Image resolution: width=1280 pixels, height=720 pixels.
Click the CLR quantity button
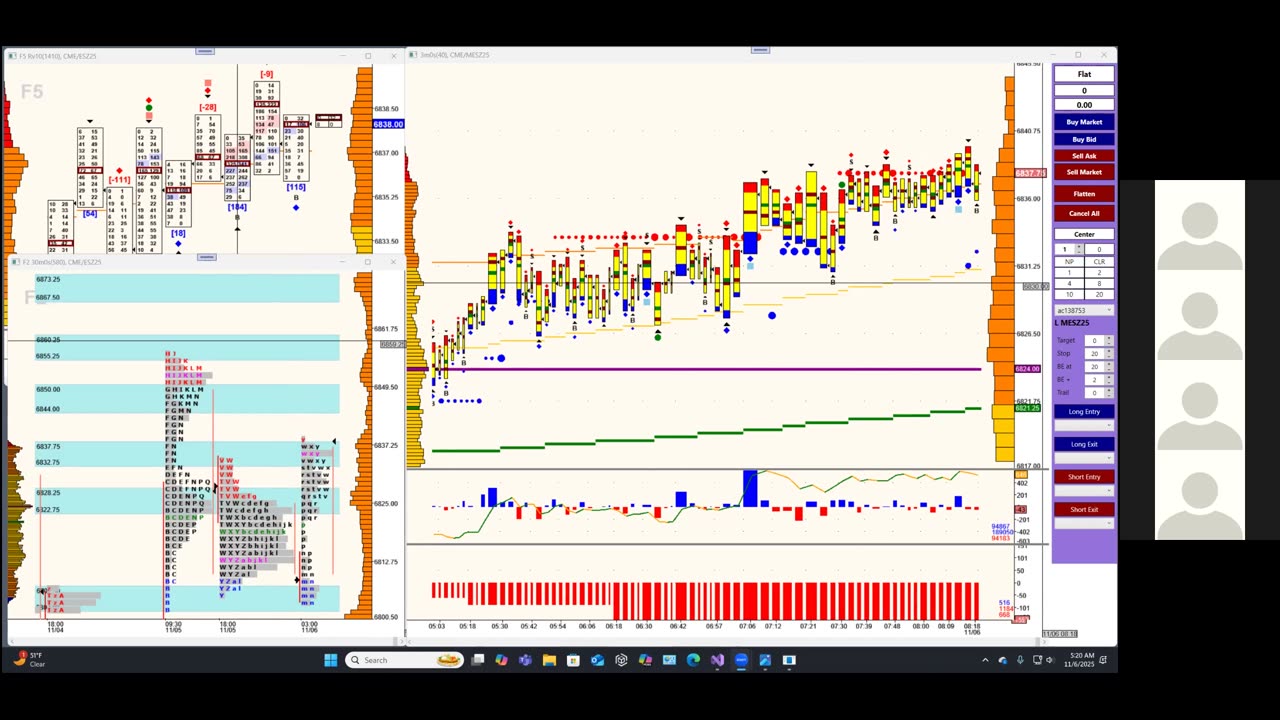click(x=1099, y=262)
